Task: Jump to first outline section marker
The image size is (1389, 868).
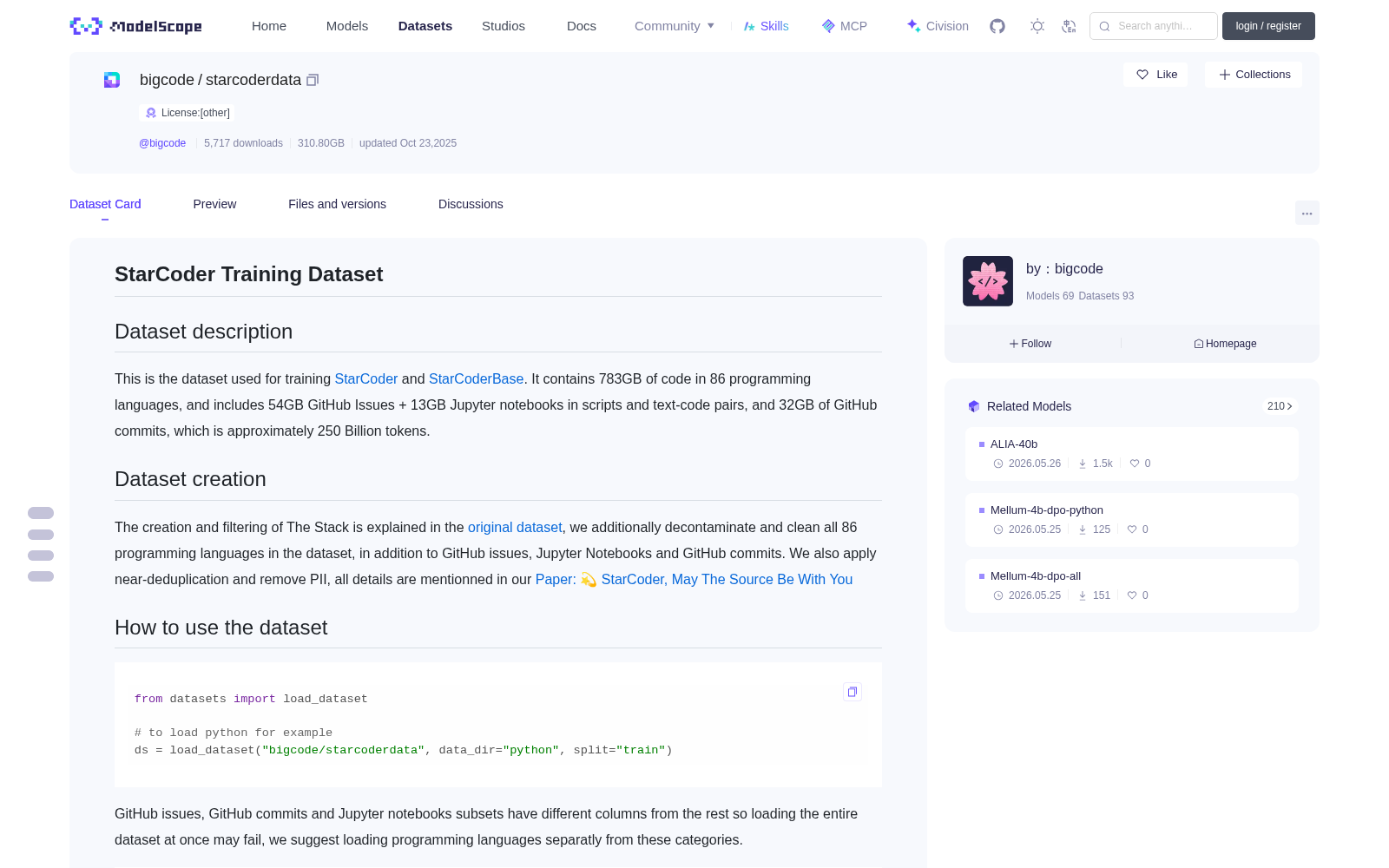Action: [x=41, y=513]
